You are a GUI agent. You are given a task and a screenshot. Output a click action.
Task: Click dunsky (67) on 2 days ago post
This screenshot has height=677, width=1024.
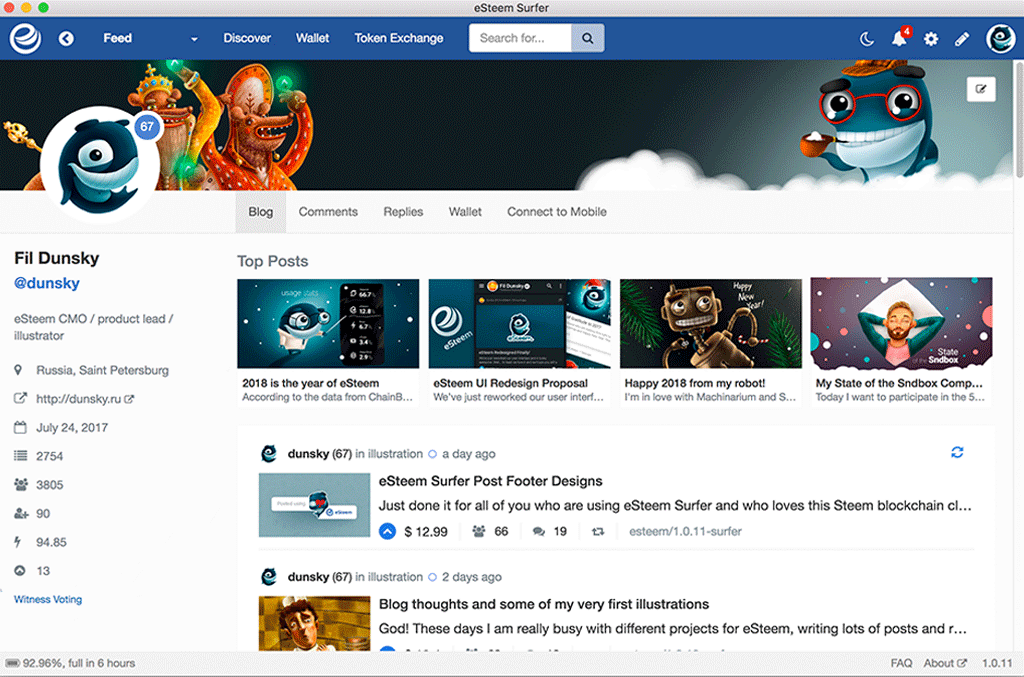[x=319, y=576]
